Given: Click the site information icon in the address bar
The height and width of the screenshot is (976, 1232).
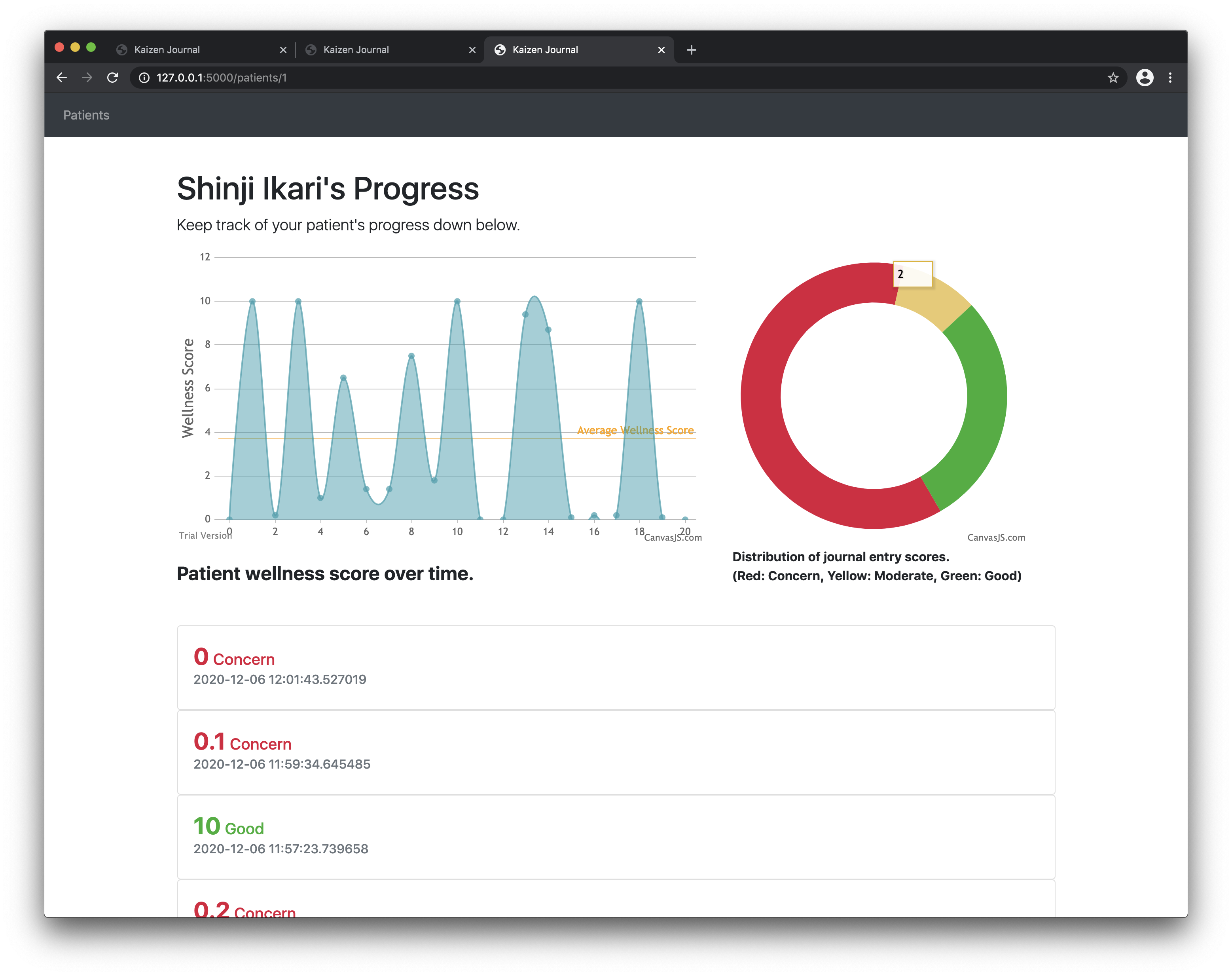Looking at the screenshot, I should 144,78.
